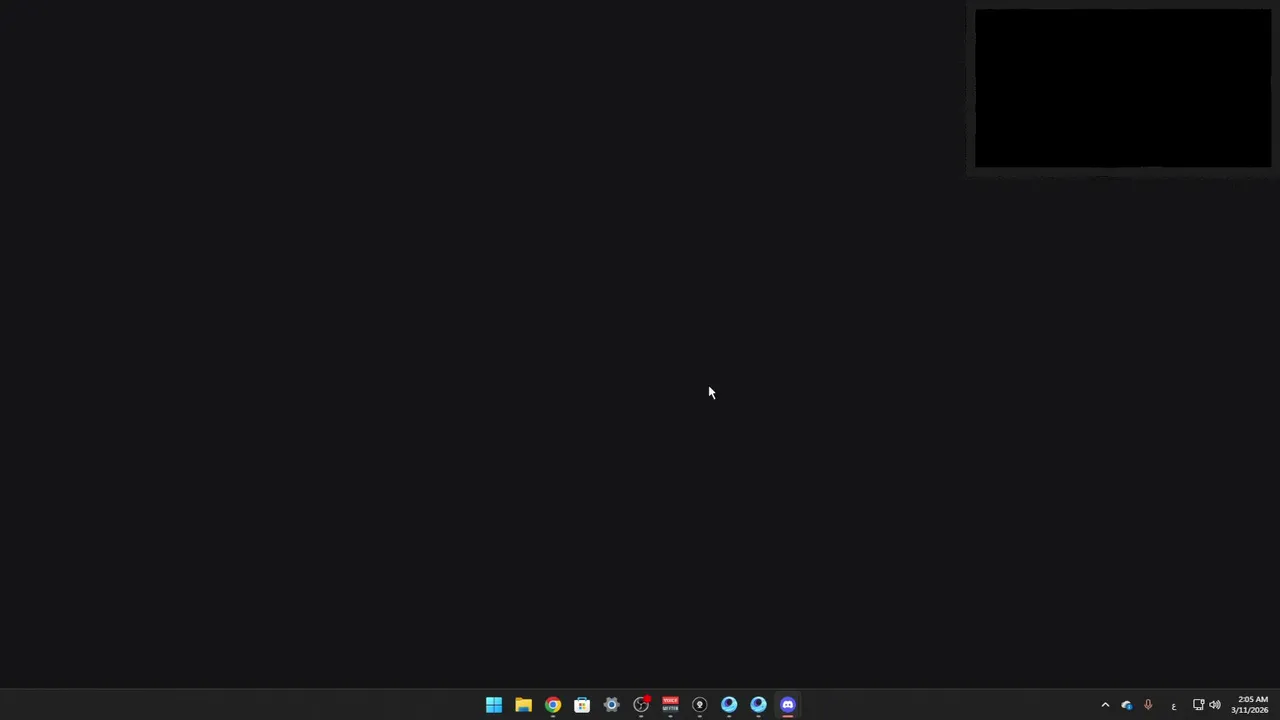The image size is (1280, 720).
Task: Open the volume speaker tray icon
Action: click(x=1215, y=705)
